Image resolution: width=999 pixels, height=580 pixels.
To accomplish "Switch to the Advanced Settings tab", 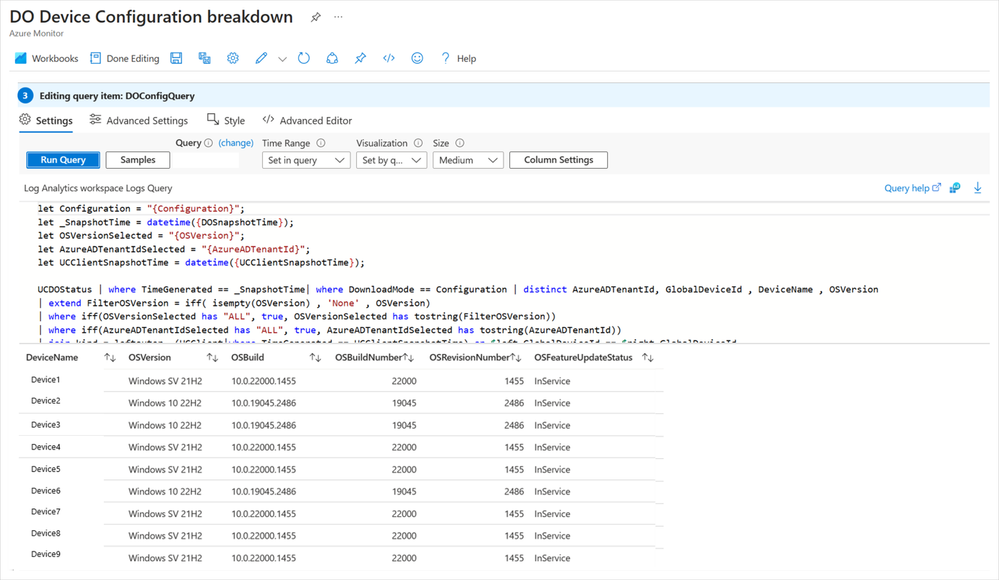I will pyautogui.click(x=139, y=120).
